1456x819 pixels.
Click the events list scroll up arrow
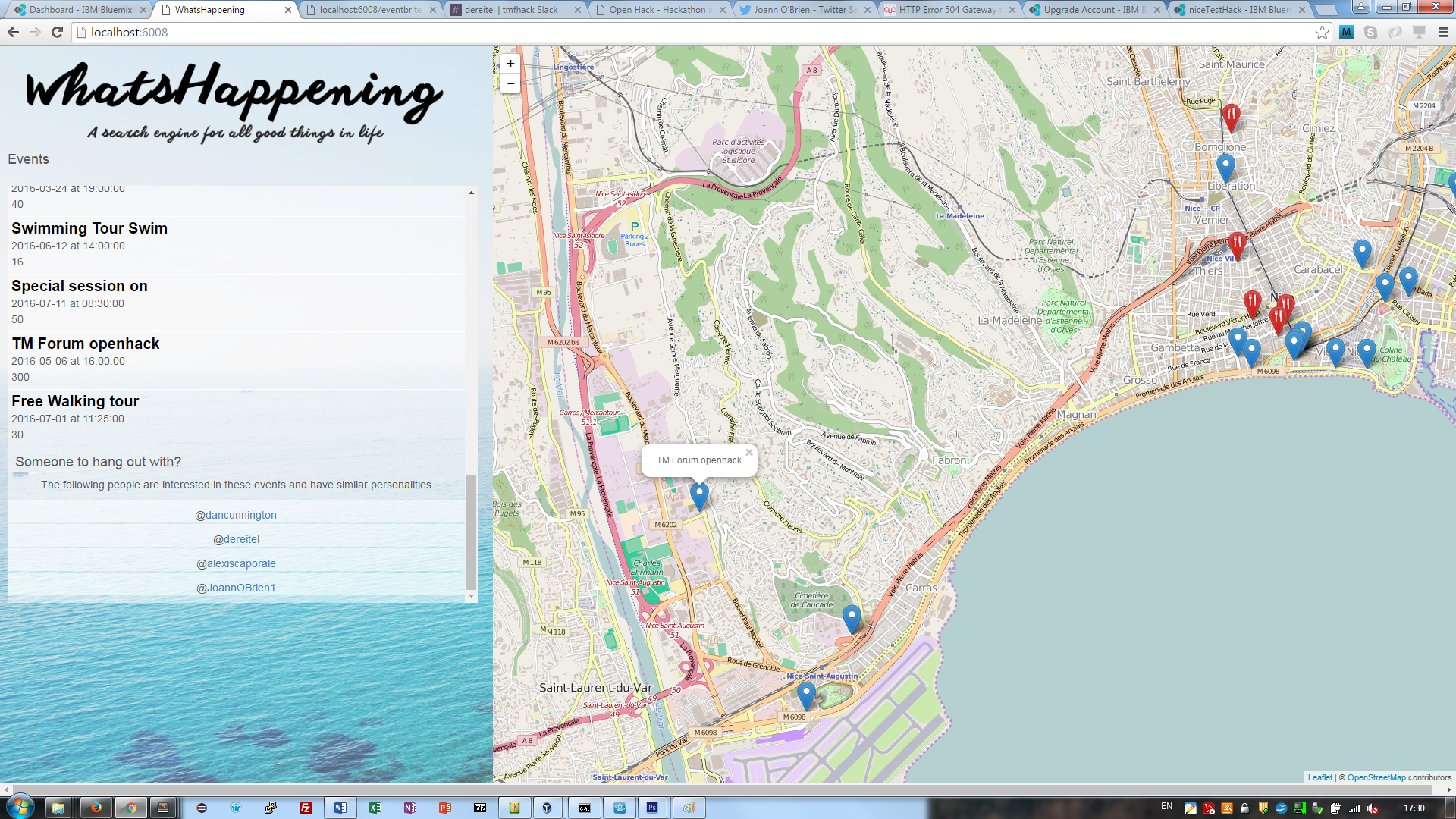471,193
